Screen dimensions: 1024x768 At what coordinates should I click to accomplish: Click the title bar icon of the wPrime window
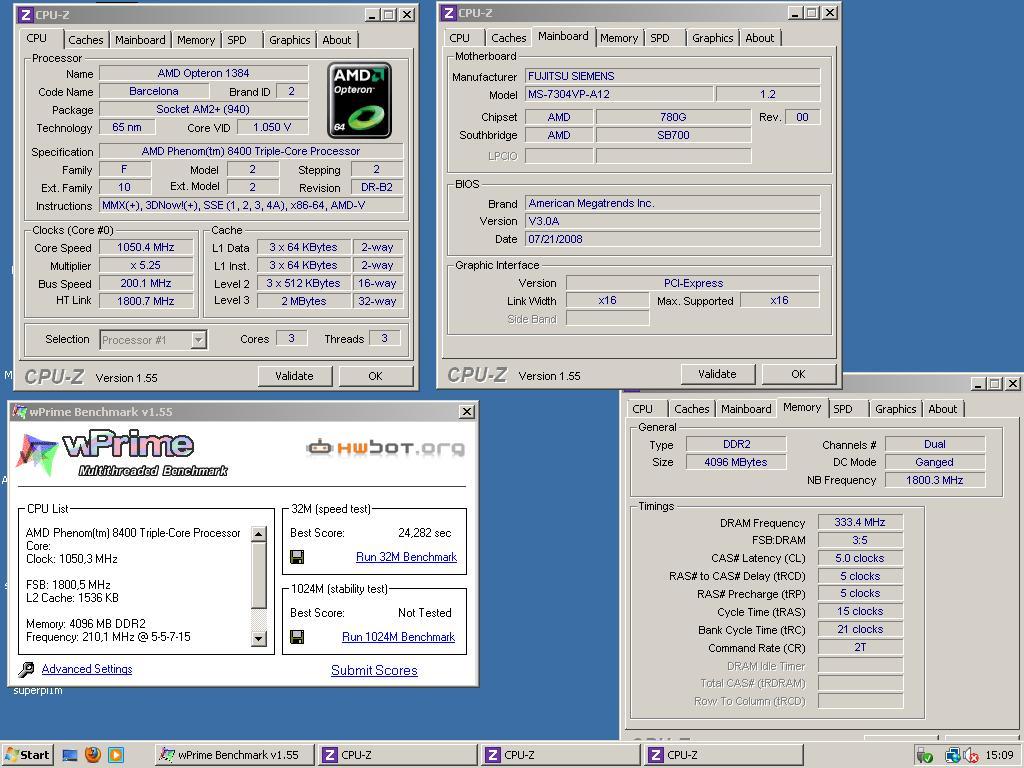click(x=20, y=411)
